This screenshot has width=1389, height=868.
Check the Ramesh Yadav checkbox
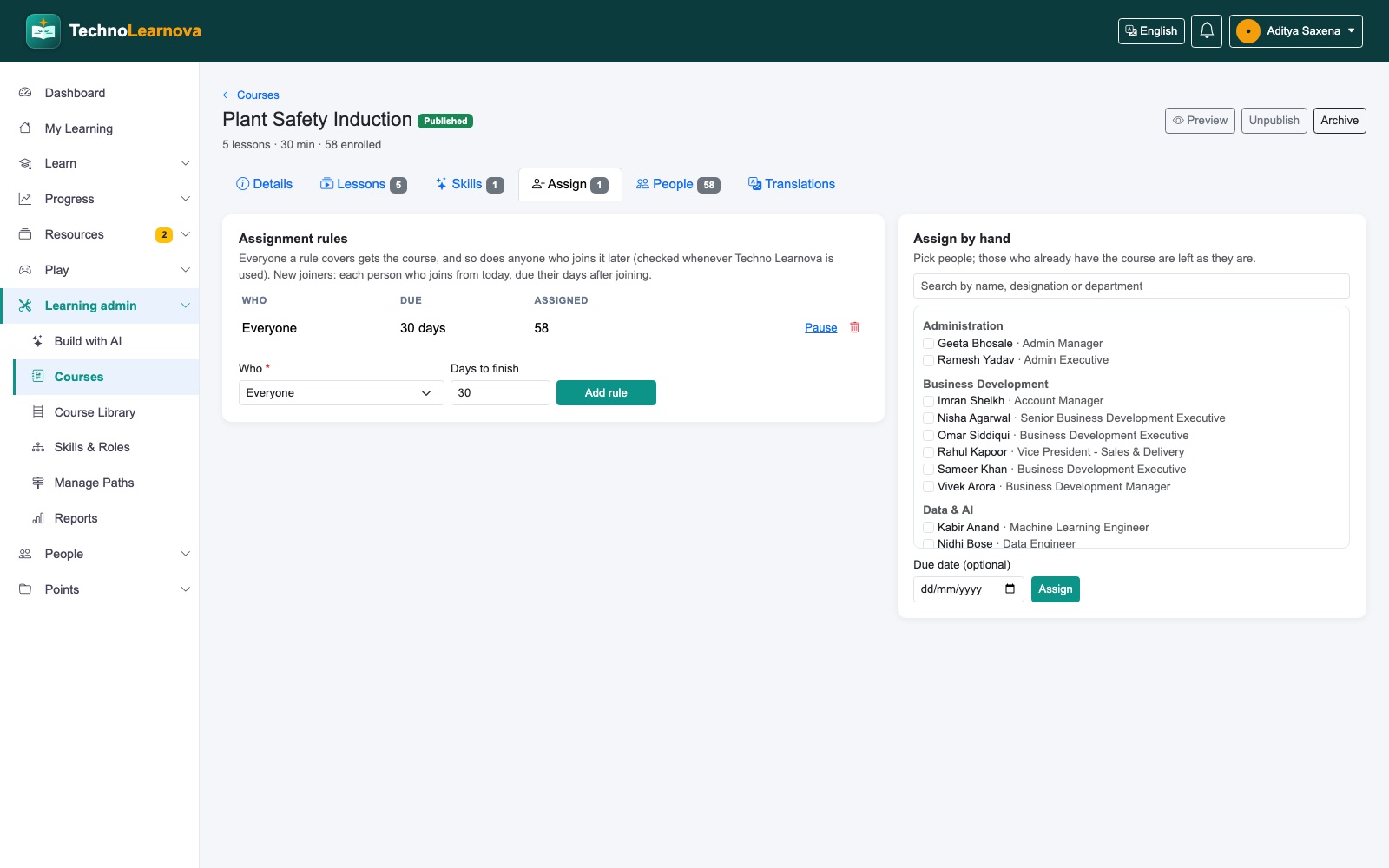[928, 360]
